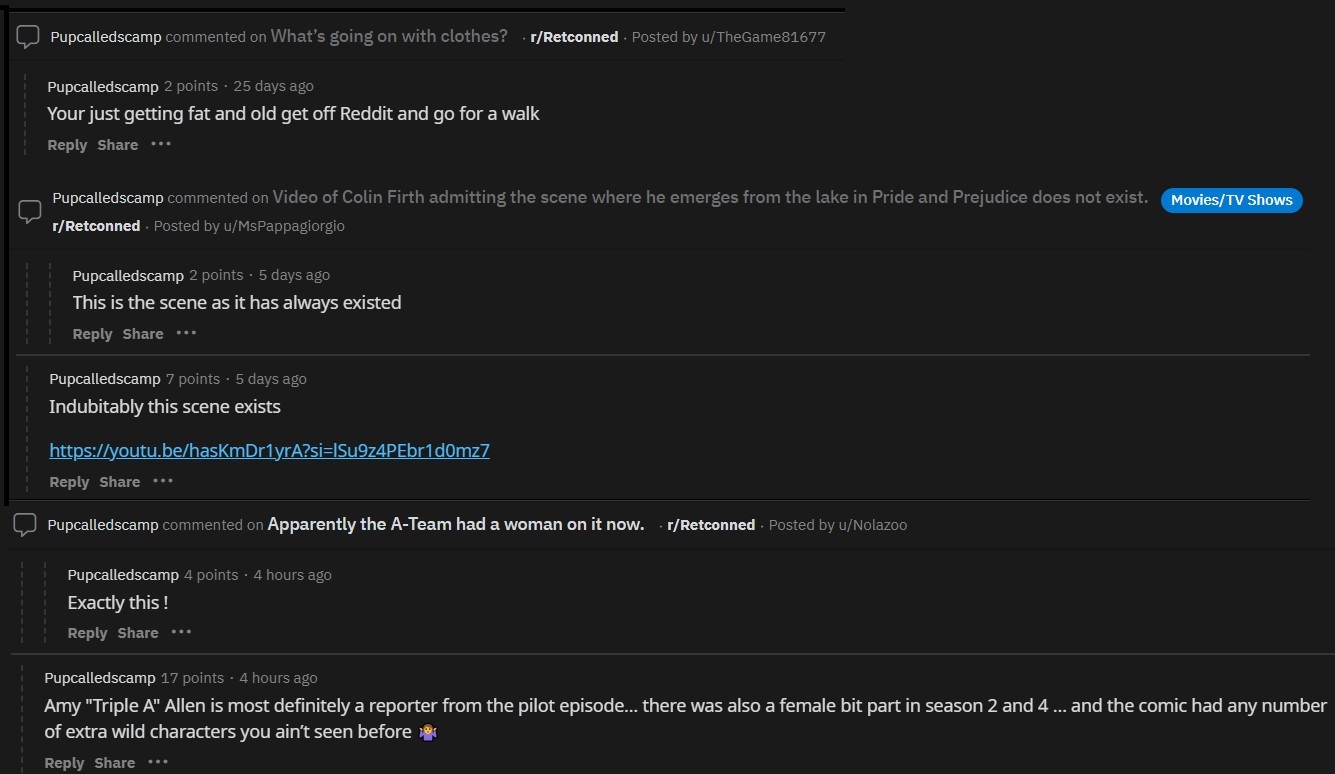The image size is (1335, 774).
Task: Open the Colin Firth lake scene post
Action: click(x=710, y=197)
